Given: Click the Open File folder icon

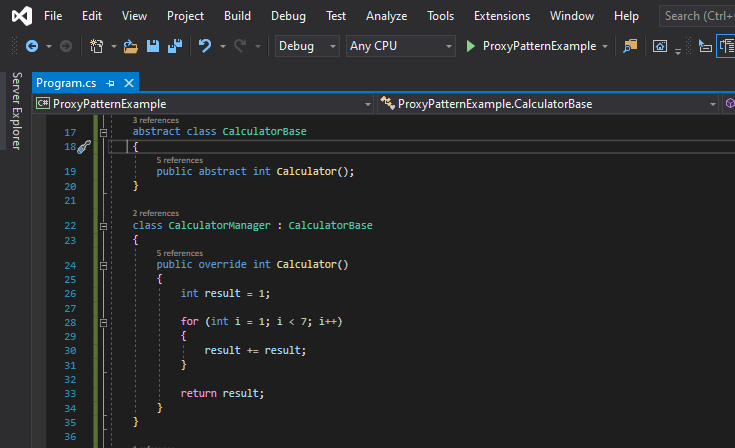Looking at the screenshot, I should pos(130,46).
